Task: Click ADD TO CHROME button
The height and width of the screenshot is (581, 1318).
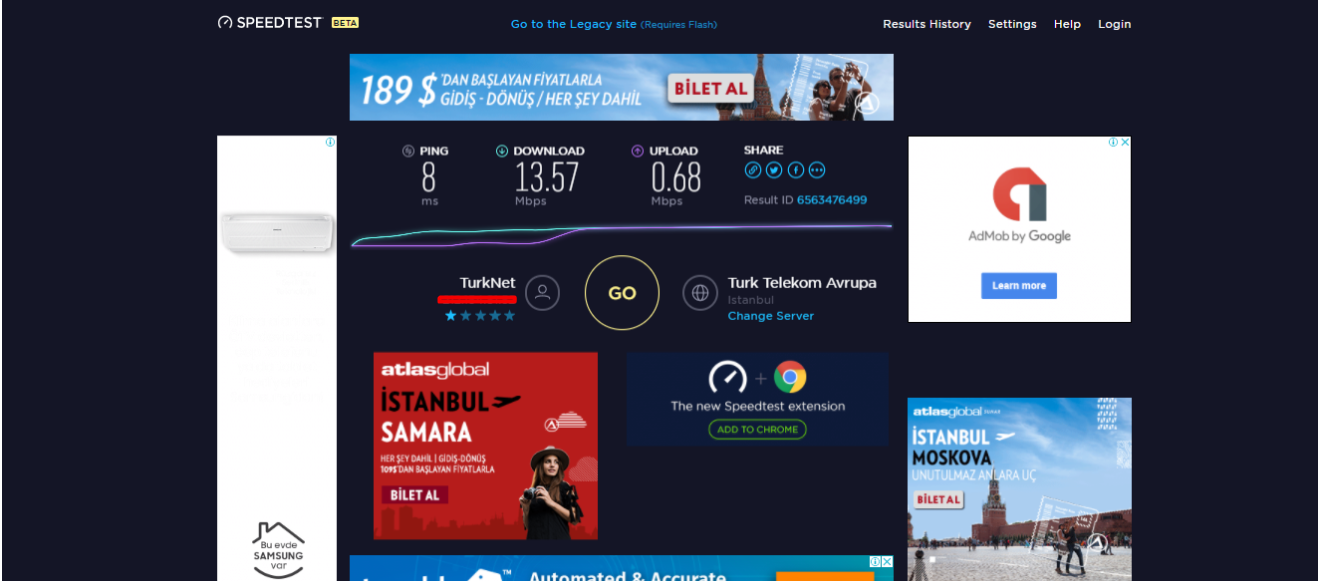Action: point(757,429)
